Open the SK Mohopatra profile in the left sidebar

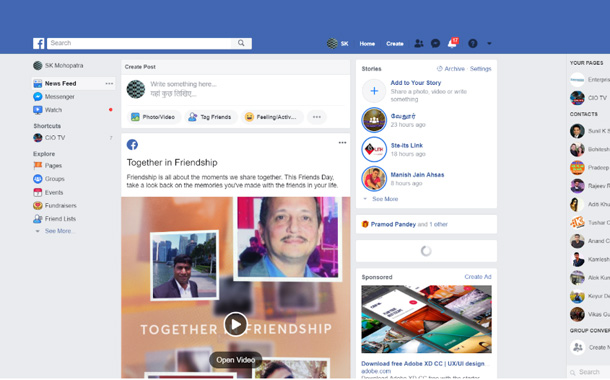[58, 65]
